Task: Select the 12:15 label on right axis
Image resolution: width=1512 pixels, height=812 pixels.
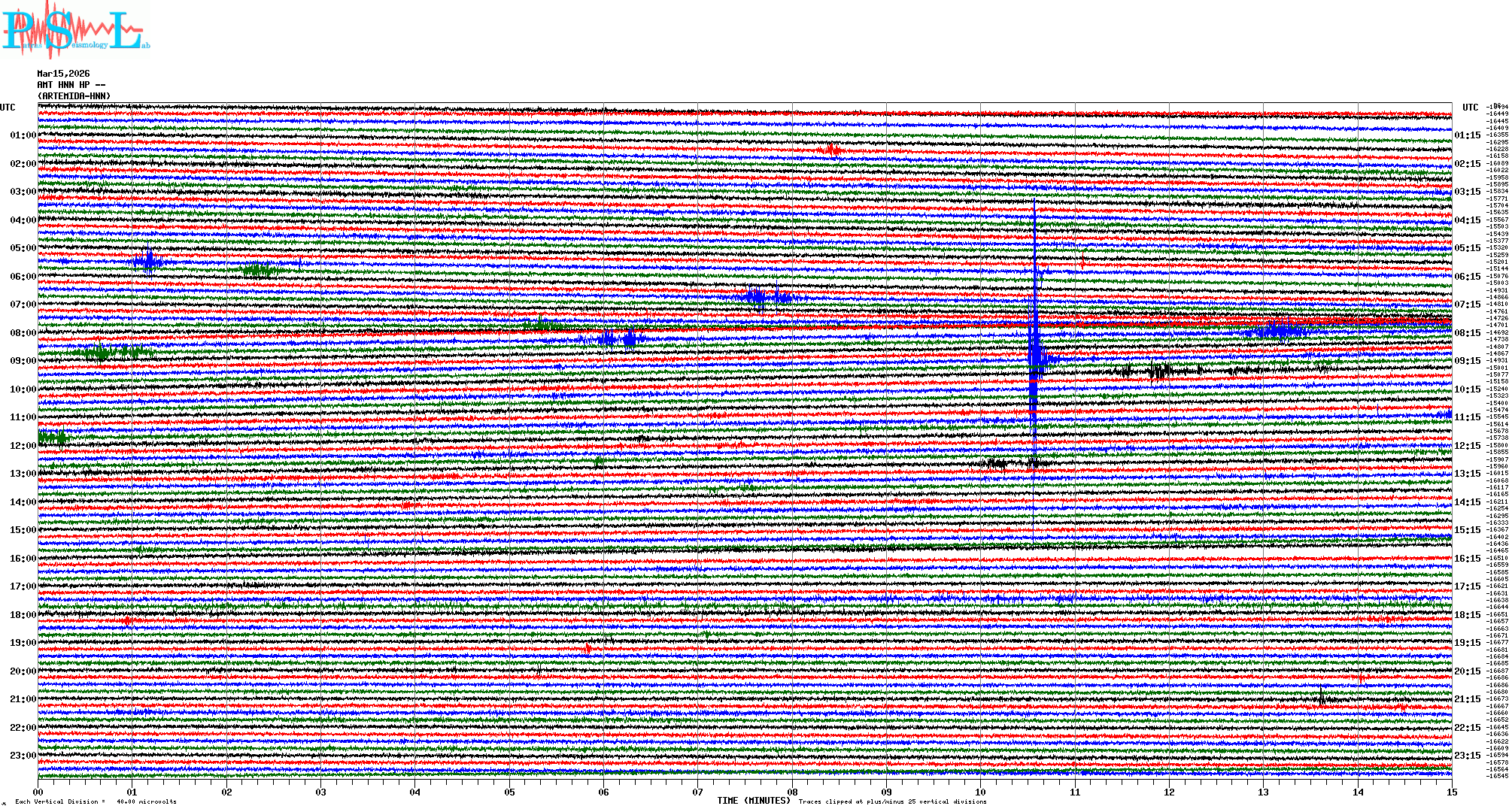Action: click(x=1467, y=446)
